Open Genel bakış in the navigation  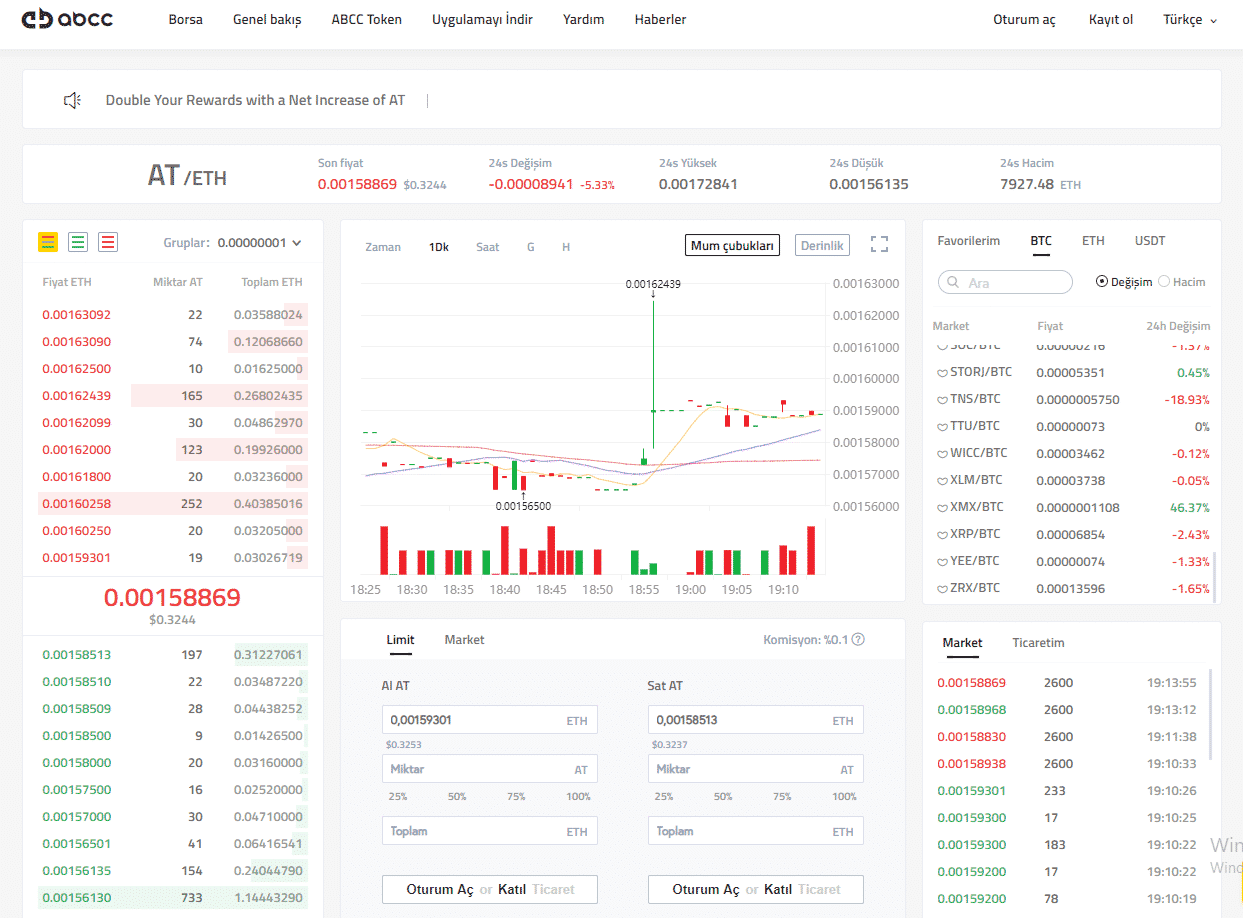click(x=267, y=19)
